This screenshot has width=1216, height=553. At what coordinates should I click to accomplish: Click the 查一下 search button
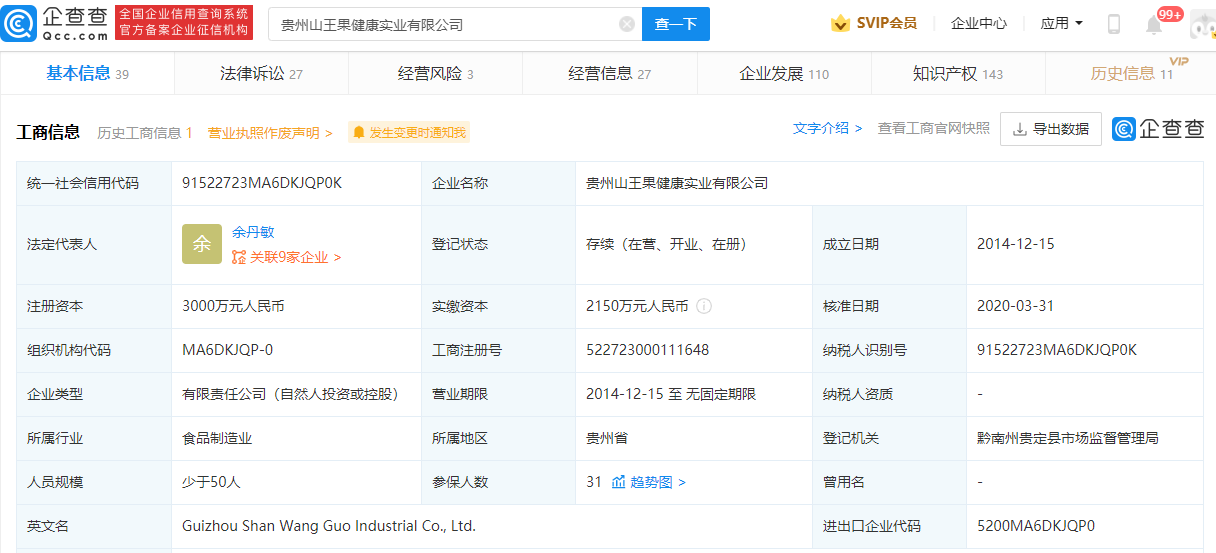(x=676, y=24)
